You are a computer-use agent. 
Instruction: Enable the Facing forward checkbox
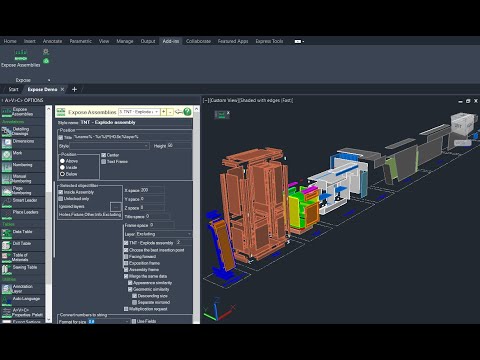pos(126,257)
